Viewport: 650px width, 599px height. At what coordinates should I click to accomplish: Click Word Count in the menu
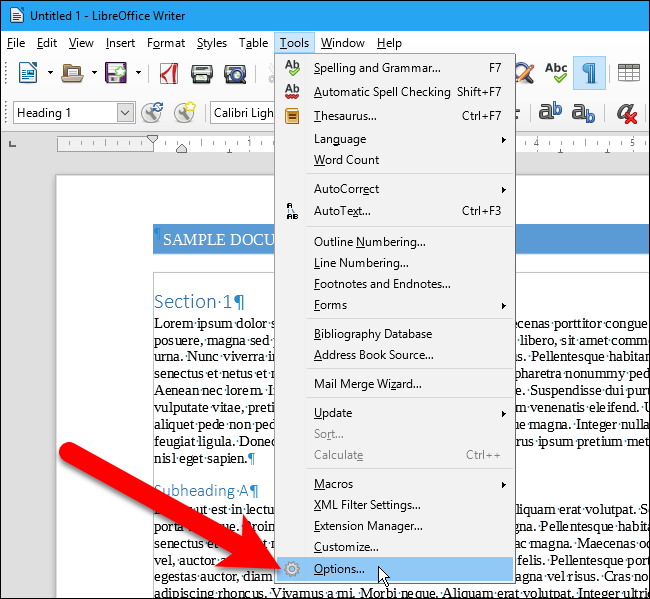346,160
